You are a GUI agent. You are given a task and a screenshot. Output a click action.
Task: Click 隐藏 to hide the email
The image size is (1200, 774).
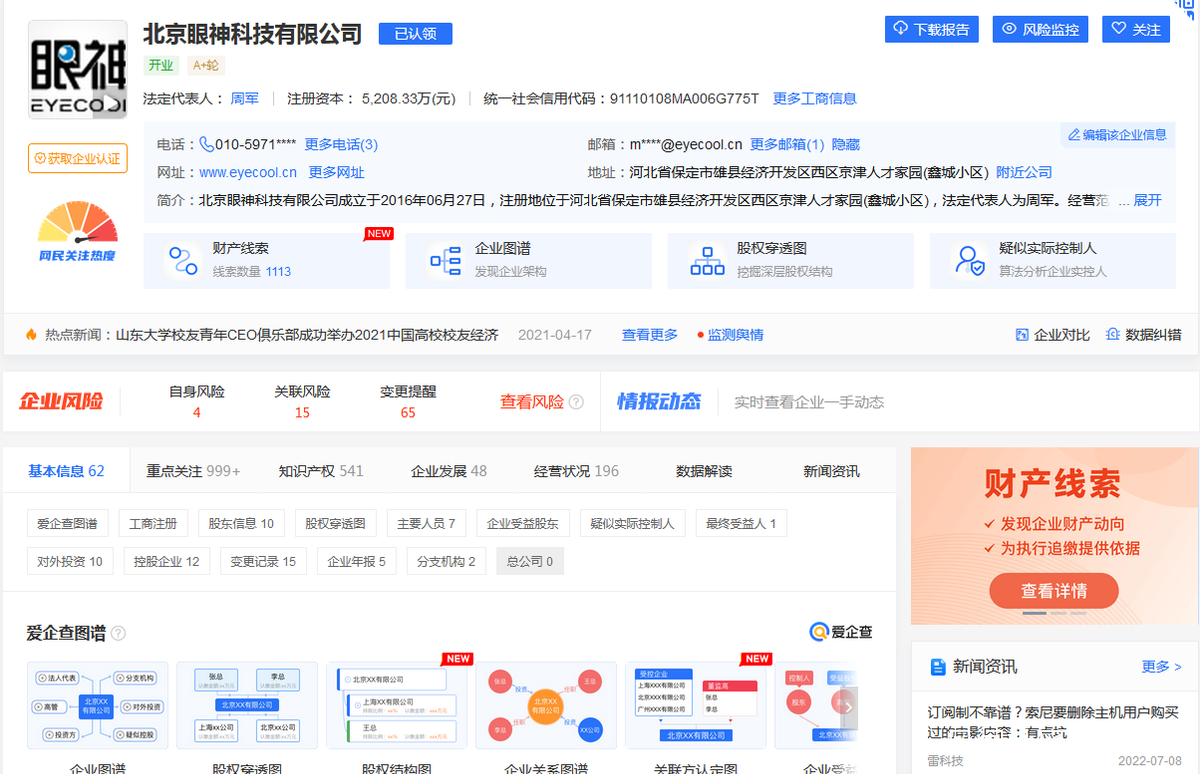846,144
